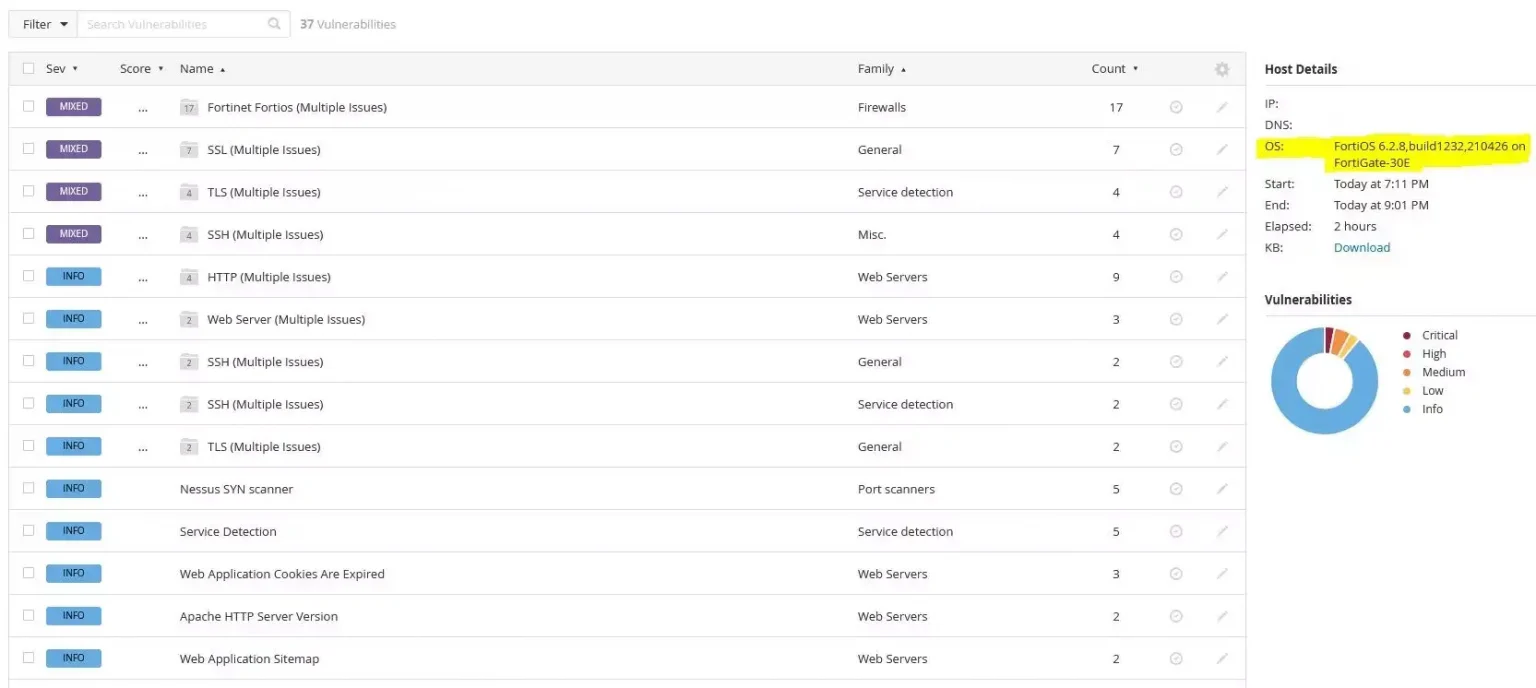This screenshot has height=688, width=1536.
Task: Click circle check icon for SSL General row
Action: (x=1176, y=150)
